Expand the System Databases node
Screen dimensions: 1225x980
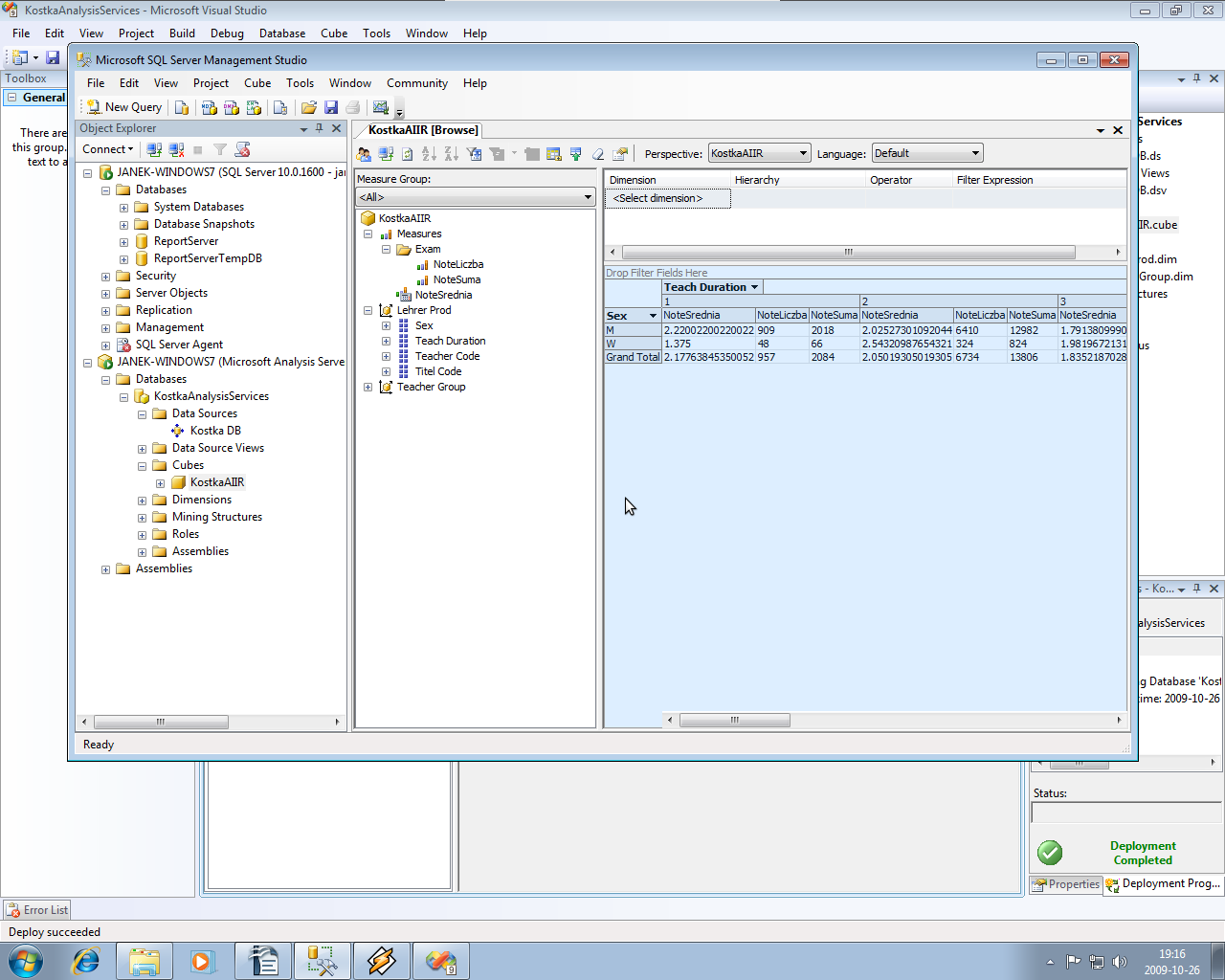[123, 208]
